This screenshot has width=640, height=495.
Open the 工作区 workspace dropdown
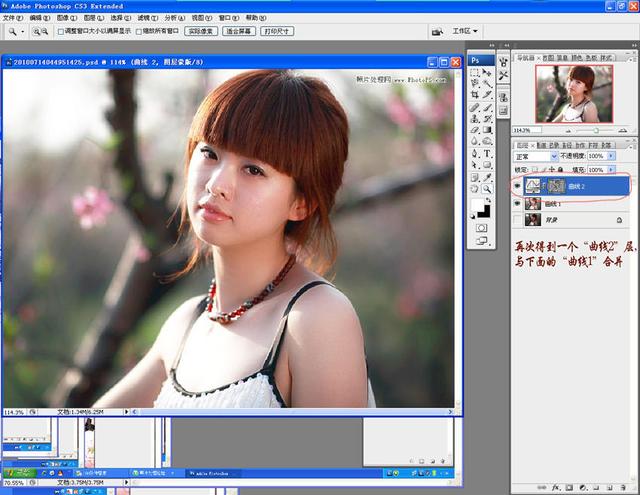click(467, 31)
